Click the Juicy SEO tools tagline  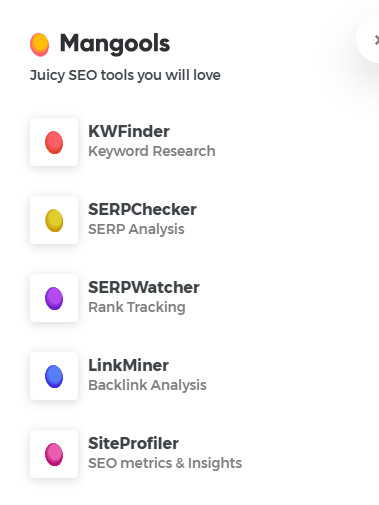(125, 75)
